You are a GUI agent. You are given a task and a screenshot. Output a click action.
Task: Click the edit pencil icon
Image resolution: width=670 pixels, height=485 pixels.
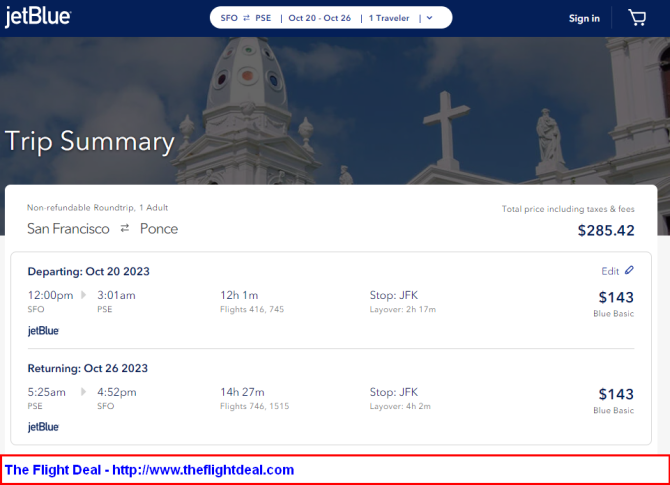(629, 270)
